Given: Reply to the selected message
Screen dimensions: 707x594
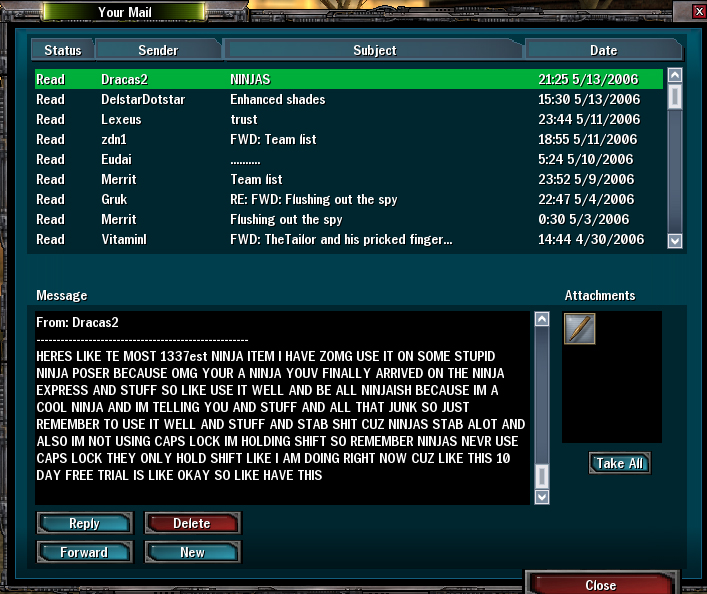Looking at the screenshot, I should [x=85, y=523].
